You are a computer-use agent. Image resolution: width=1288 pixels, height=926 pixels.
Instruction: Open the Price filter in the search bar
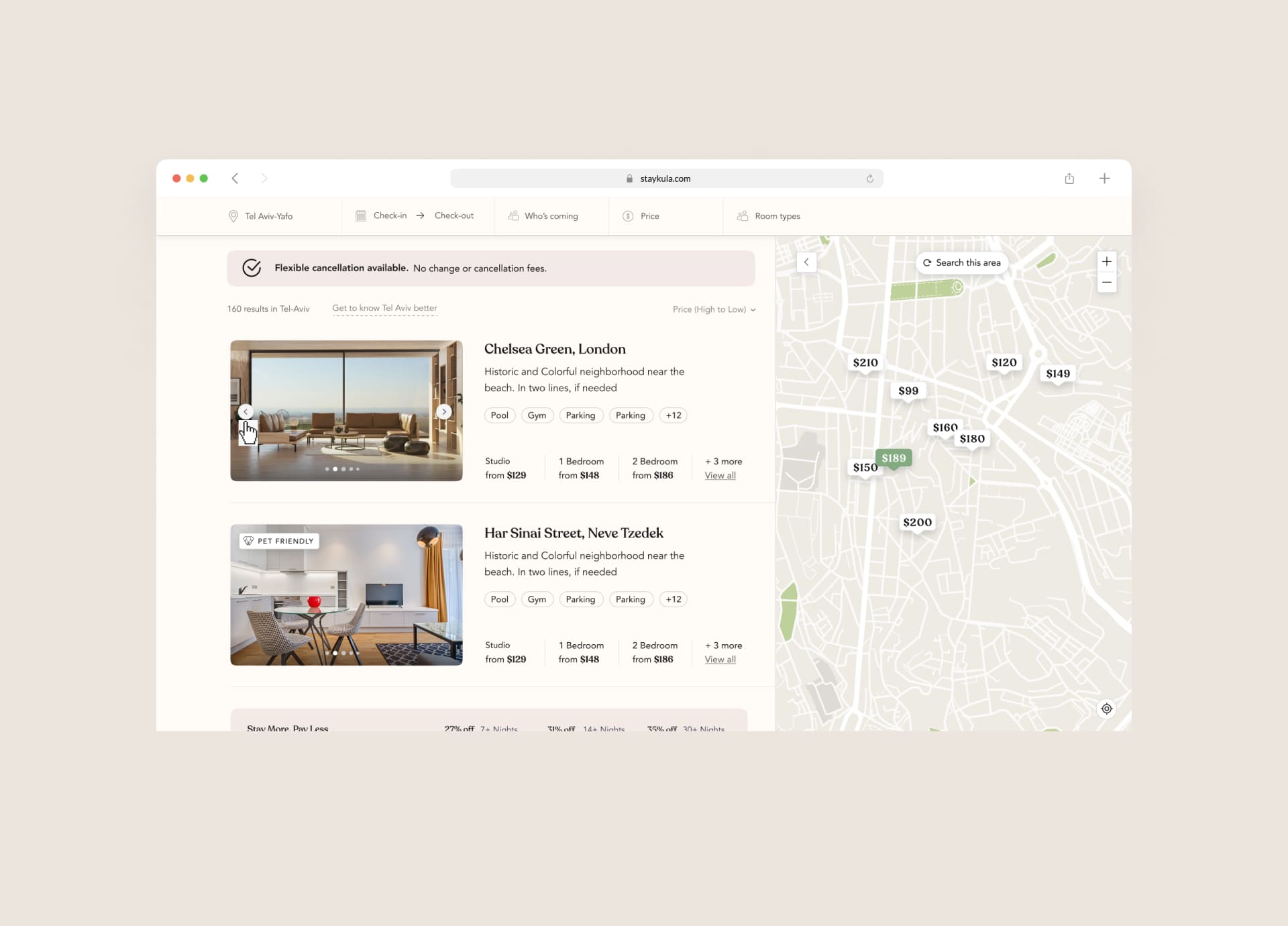641,216
